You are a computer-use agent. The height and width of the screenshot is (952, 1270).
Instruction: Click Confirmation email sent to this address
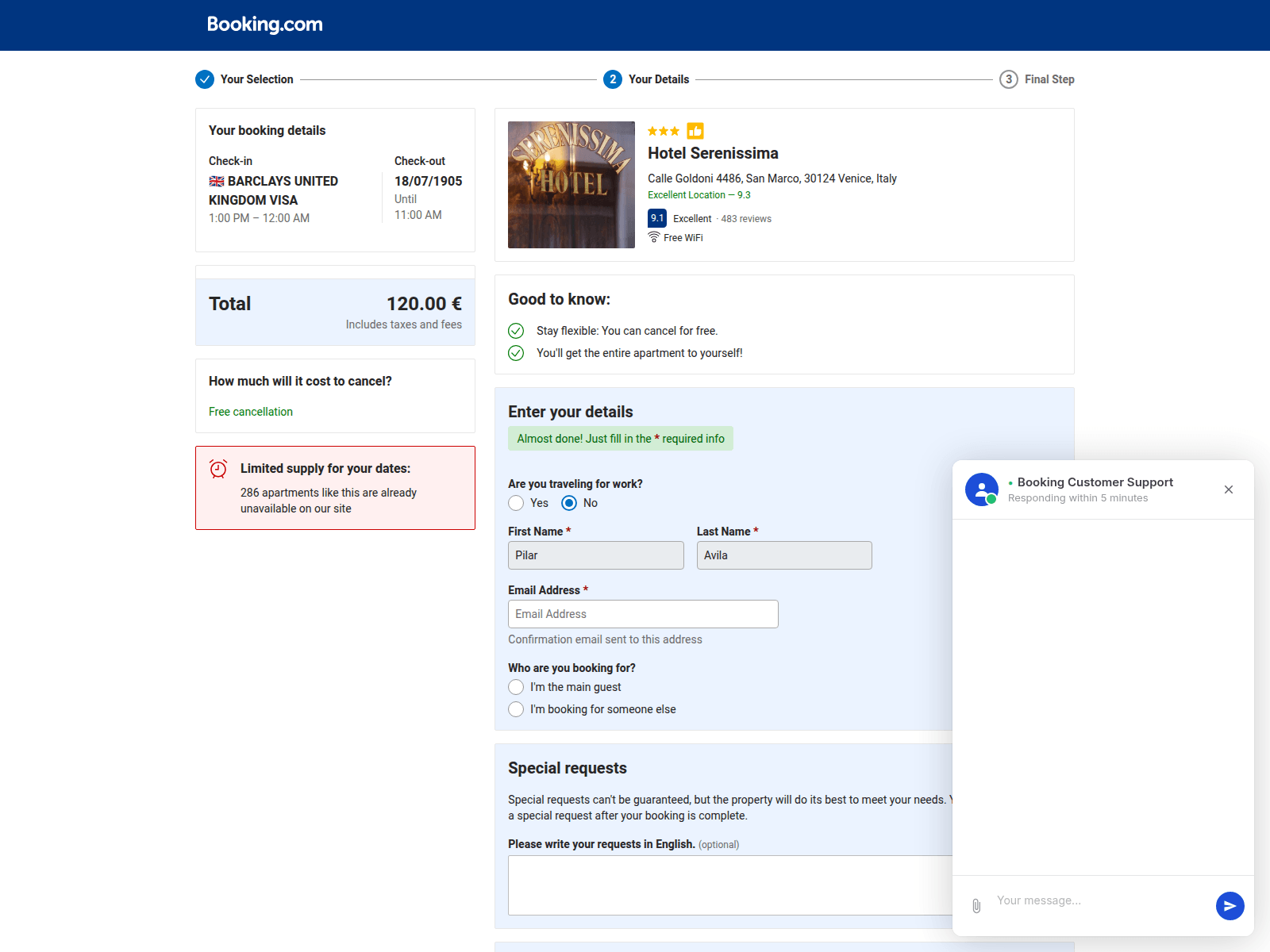[x=605, y=639]
